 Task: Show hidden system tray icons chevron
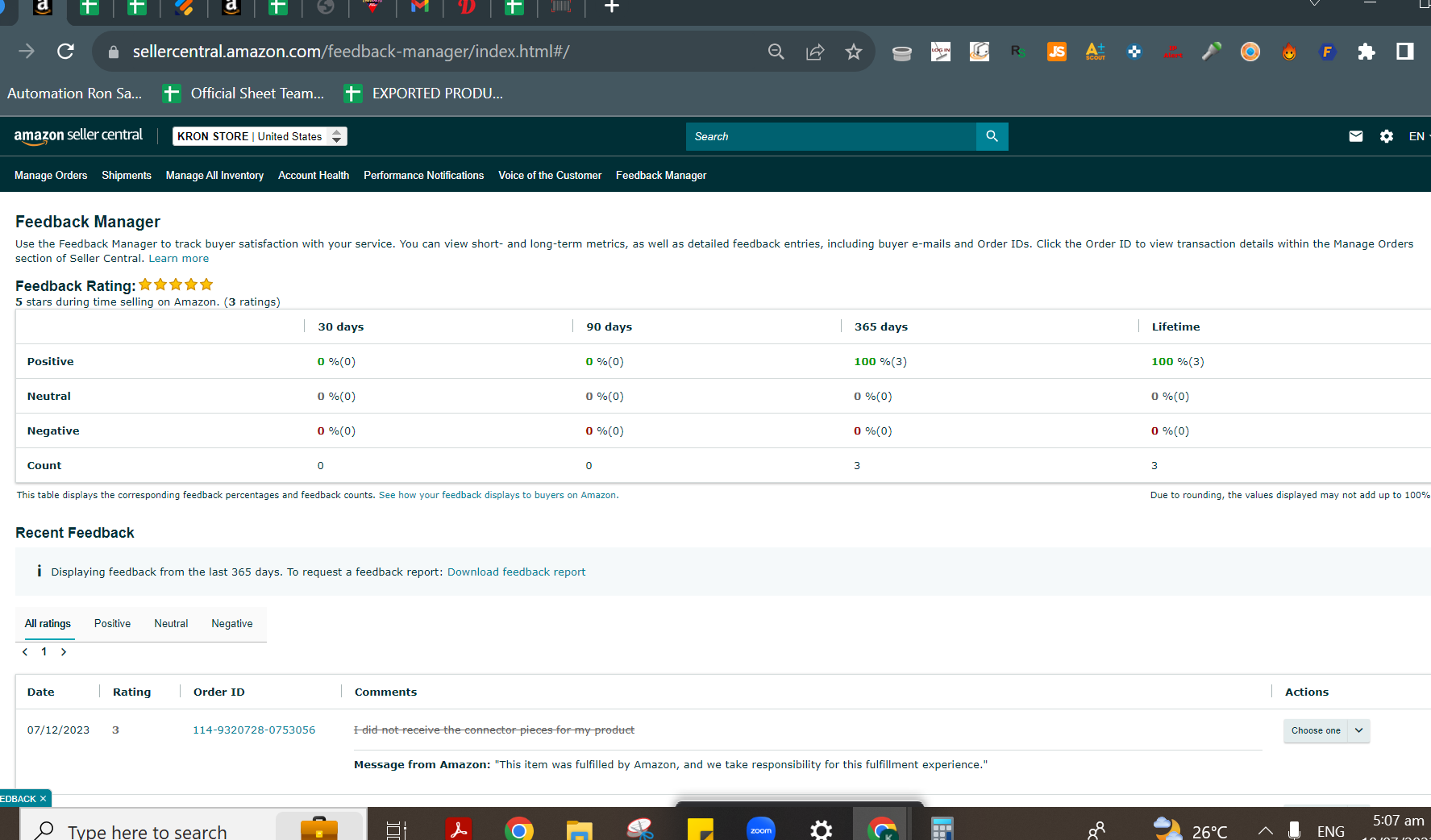1265,830
